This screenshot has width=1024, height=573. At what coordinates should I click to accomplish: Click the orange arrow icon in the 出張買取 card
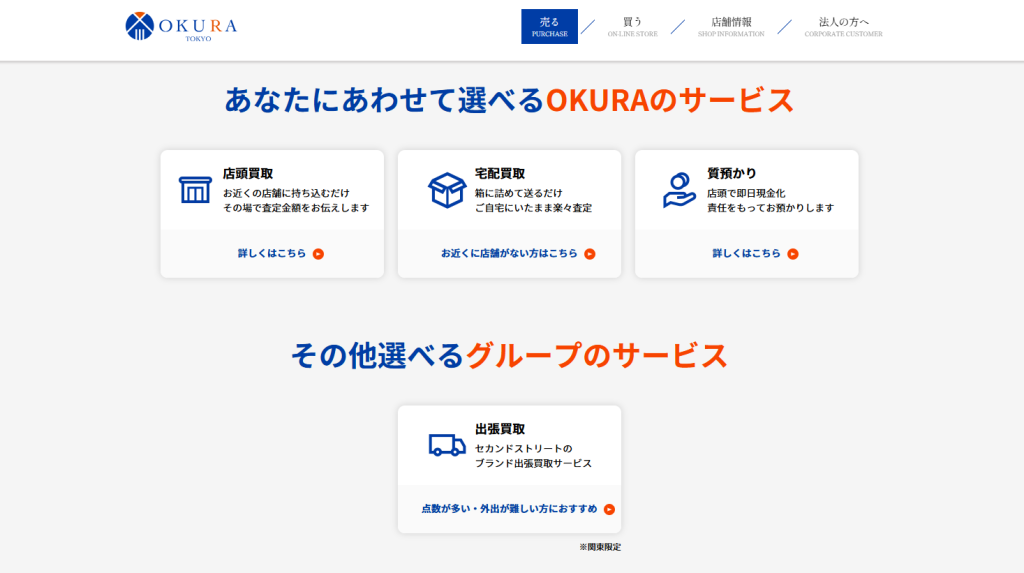click(x=609, y=510)
